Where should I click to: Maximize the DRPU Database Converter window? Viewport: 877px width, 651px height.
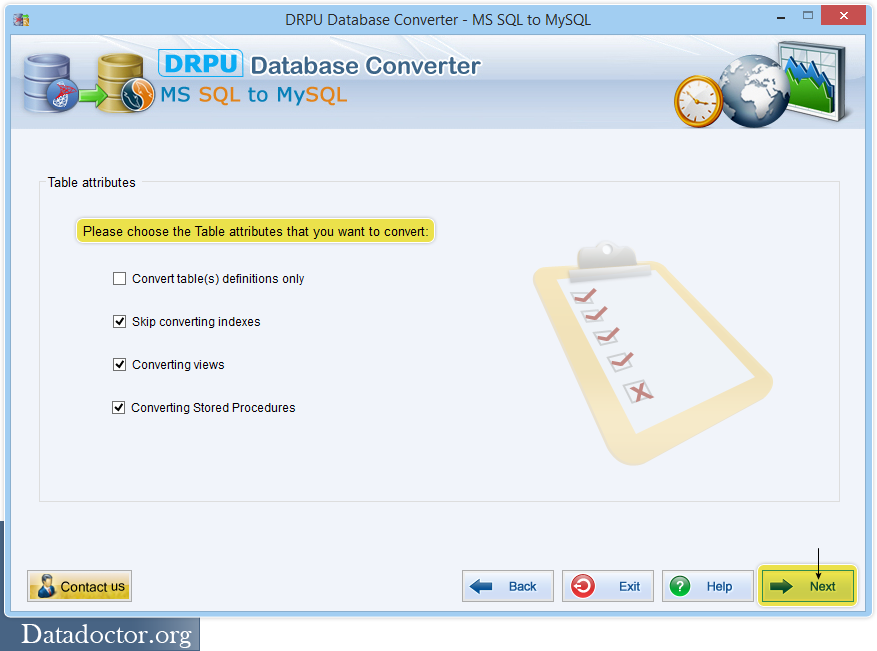tap(808, 16)
